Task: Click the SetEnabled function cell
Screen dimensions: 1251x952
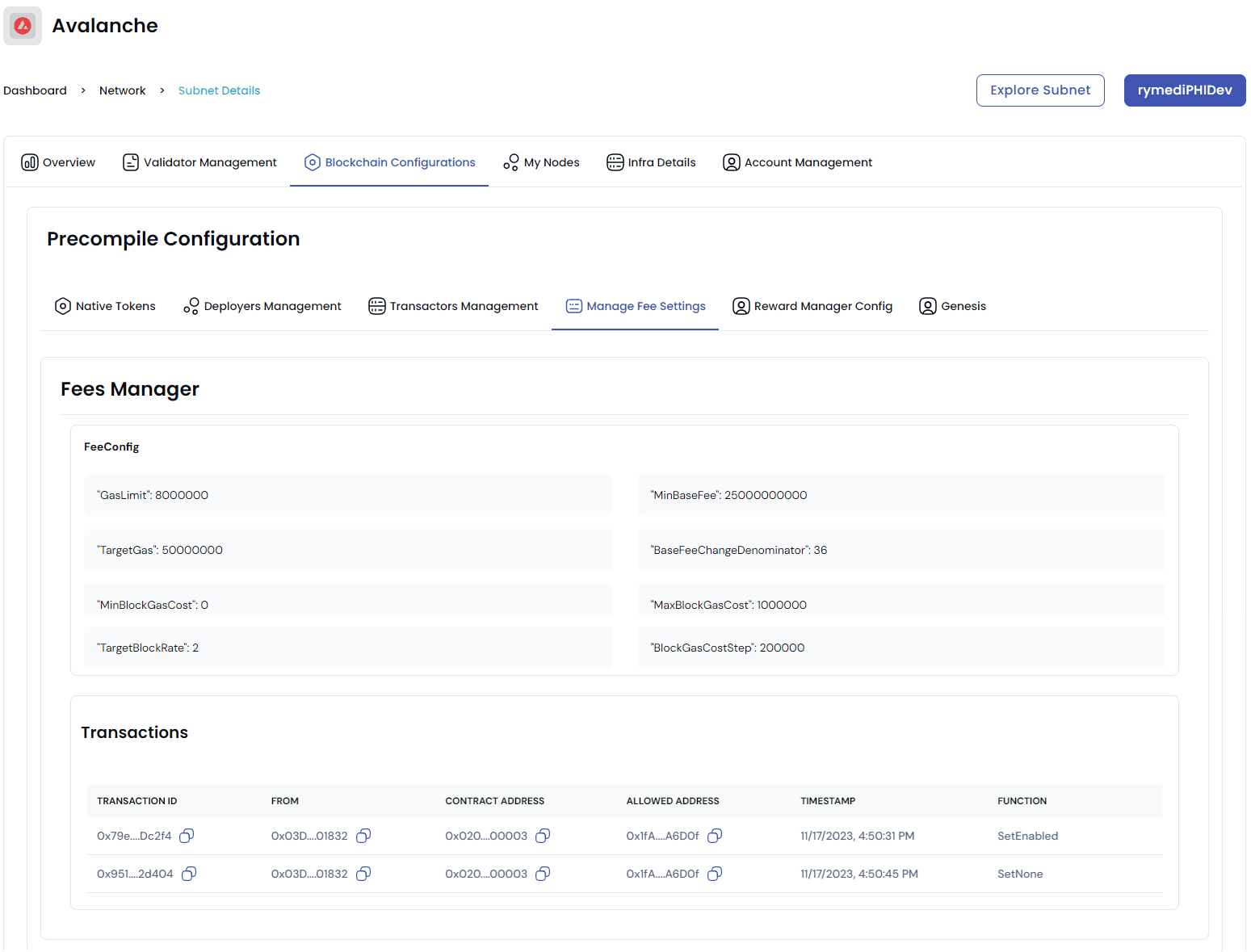Action: (x=1027, y=836)
